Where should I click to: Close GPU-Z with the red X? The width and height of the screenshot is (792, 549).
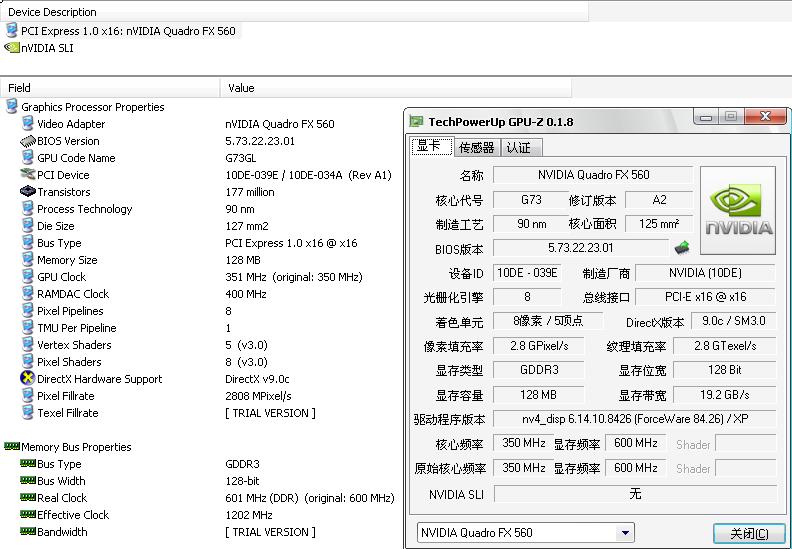point(765,117)
